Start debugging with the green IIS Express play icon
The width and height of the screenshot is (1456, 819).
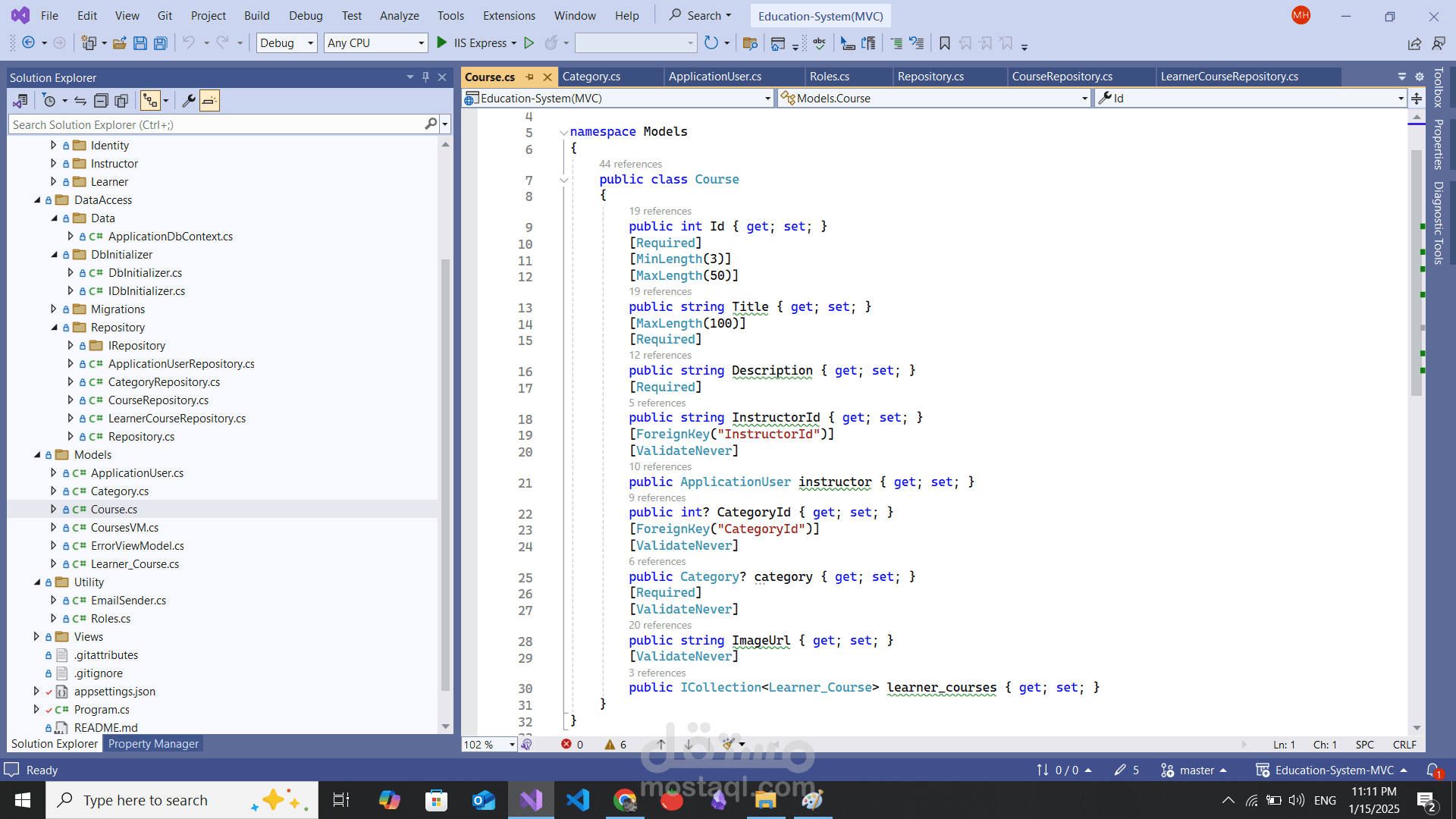[442, 43]
